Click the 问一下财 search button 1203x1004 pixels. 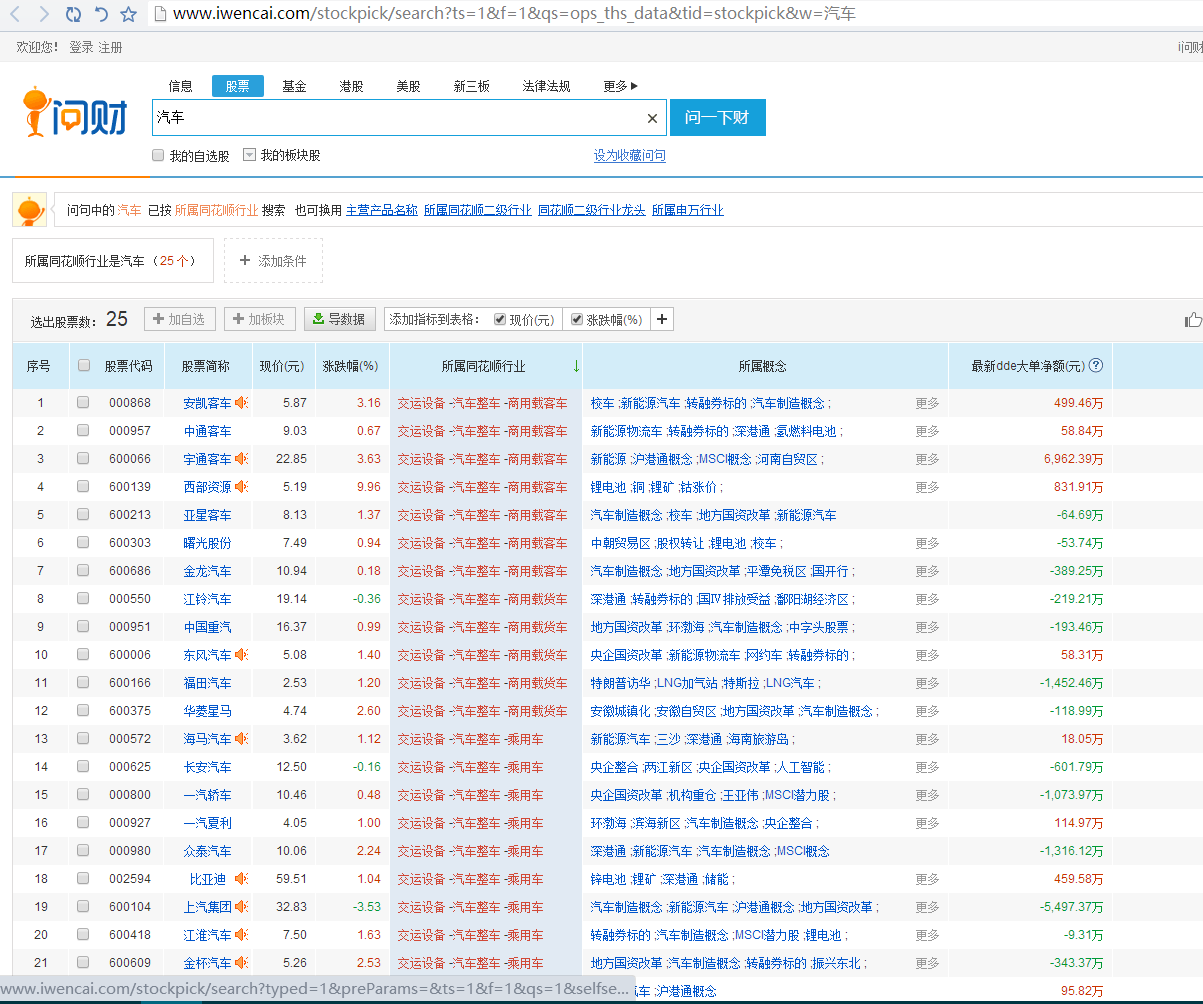[x=717, y=117]
